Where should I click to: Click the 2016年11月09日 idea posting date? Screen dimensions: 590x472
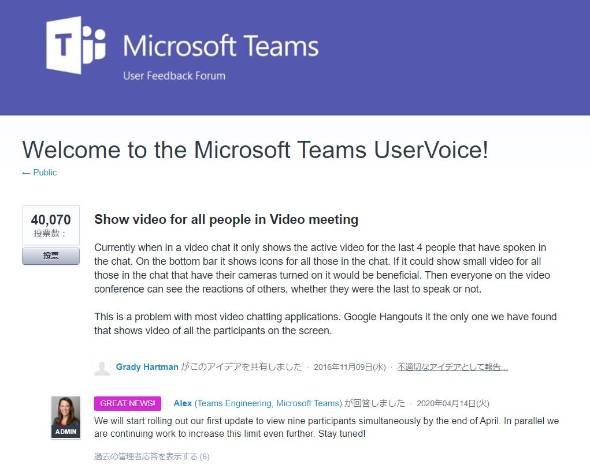(x=350, y=367)
